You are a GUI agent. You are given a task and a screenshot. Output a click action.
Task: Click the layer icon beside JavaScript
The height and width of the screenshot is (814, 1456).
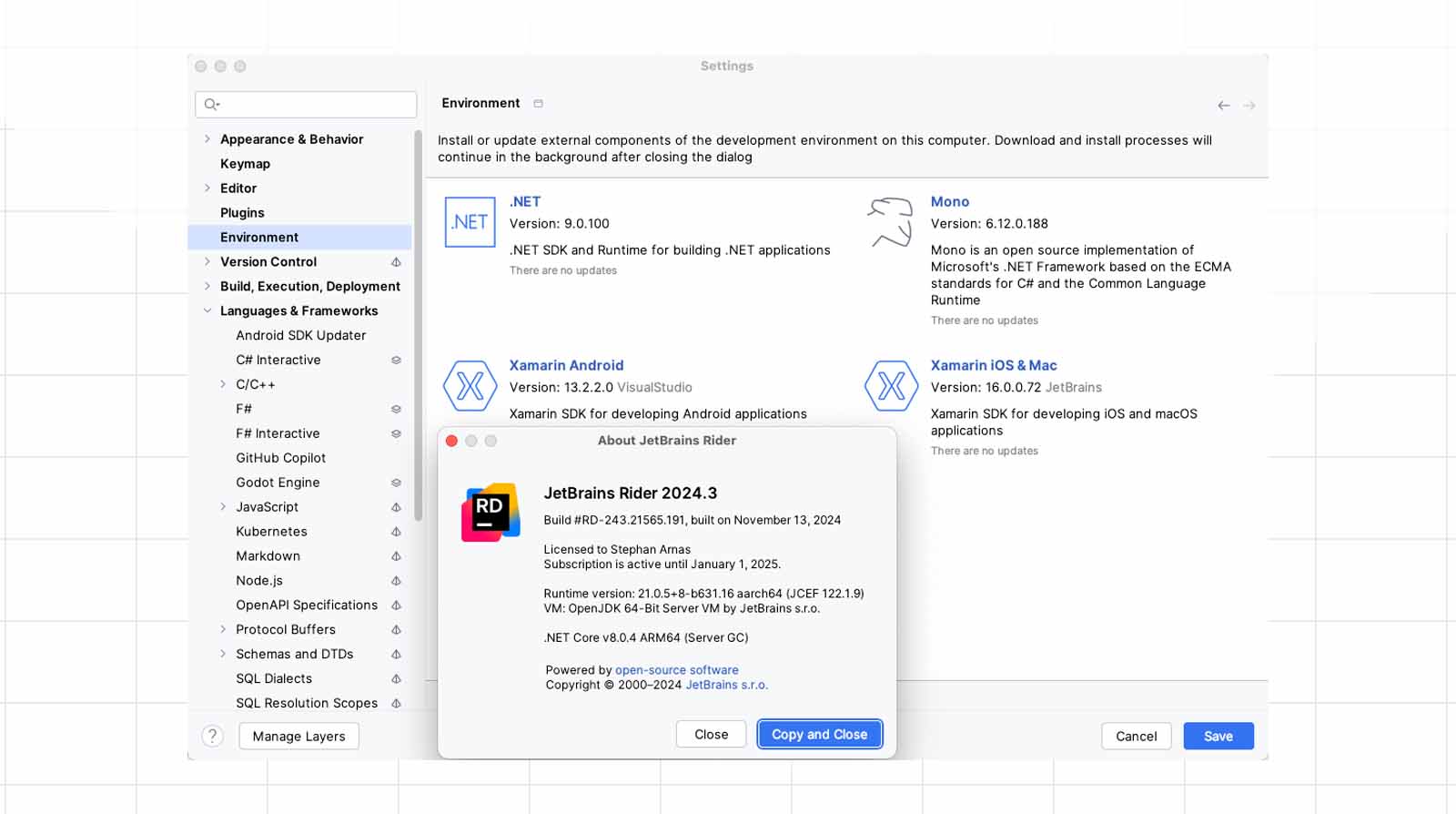click(x=396, y=508)
